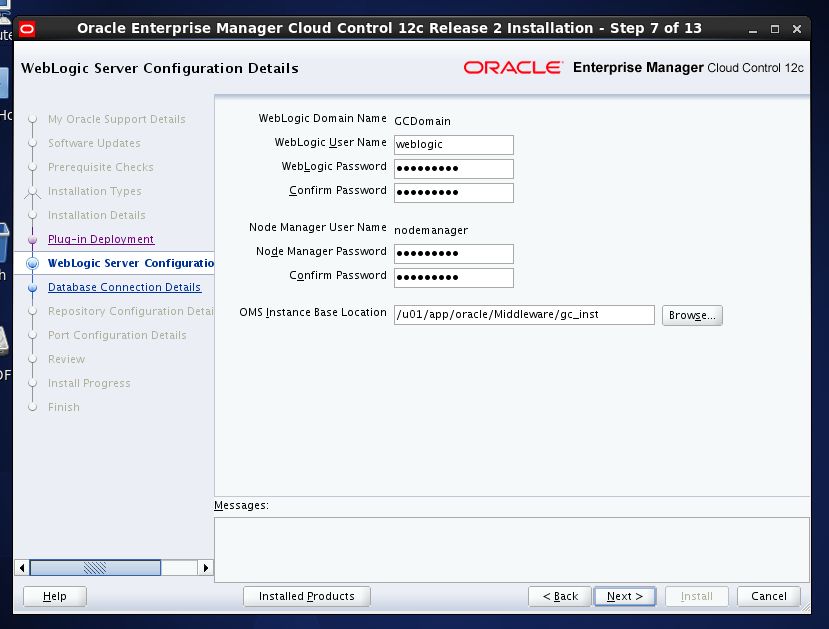Image resolution: width=829 pixels, height=629 pixels.
Task: Focus the WebLogic Password field
Action: click(453, 169)
